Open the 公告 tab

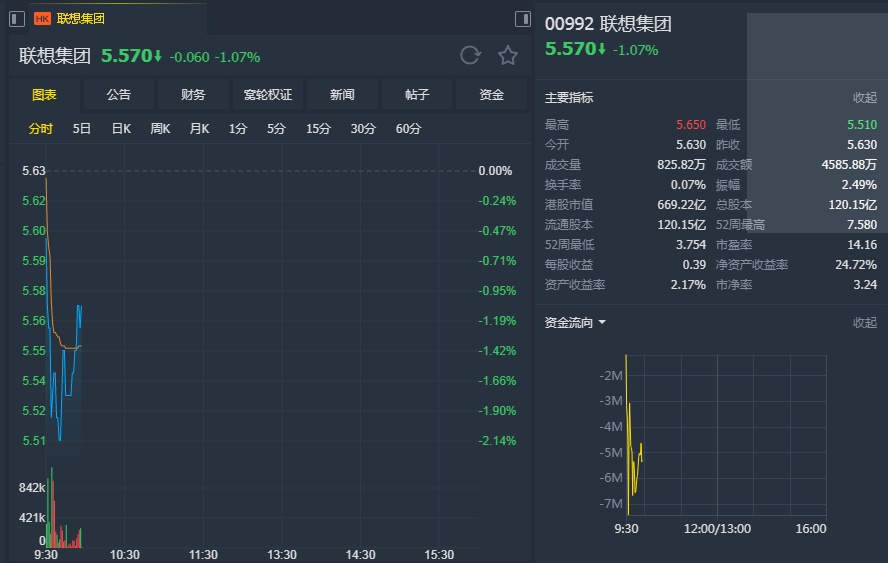(x=119, y=95)
